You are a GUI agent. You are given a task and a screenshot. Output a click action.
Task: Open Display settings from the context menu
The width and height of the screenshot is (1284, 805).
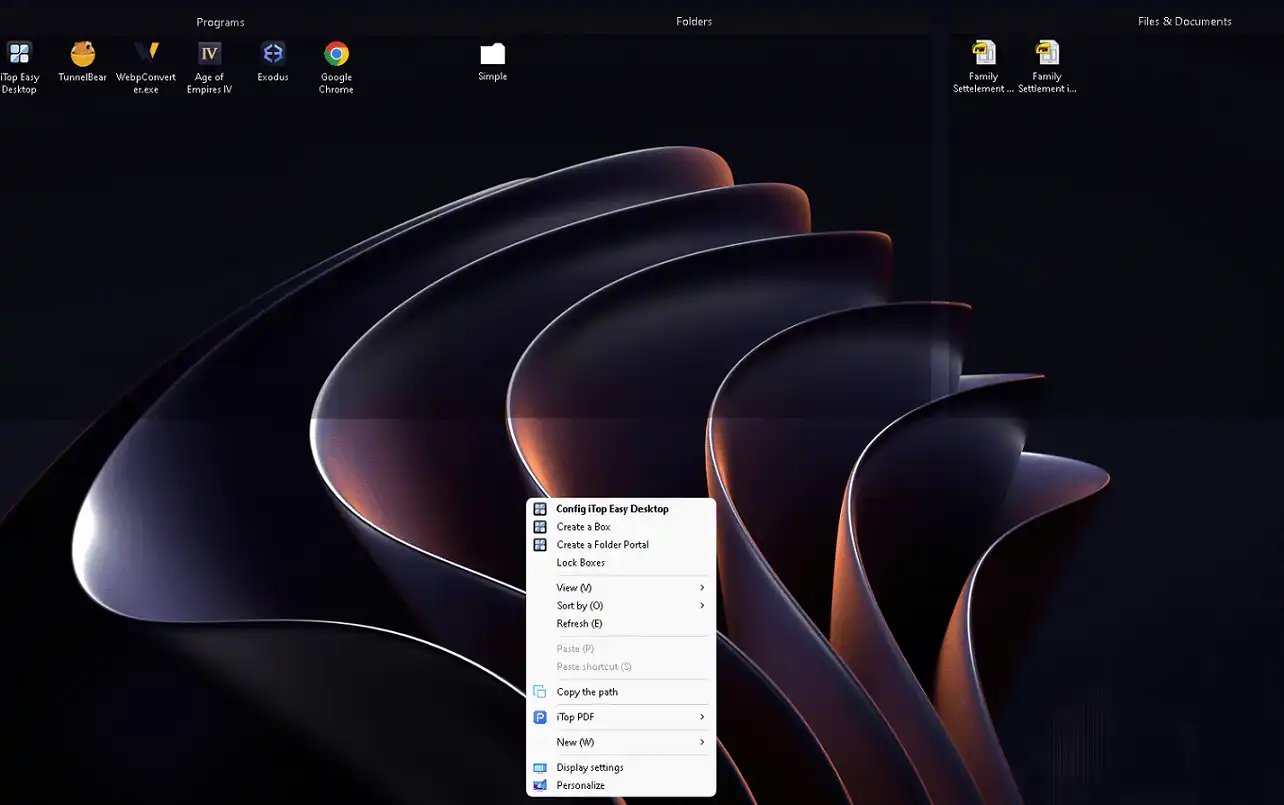tap(590, 768)
